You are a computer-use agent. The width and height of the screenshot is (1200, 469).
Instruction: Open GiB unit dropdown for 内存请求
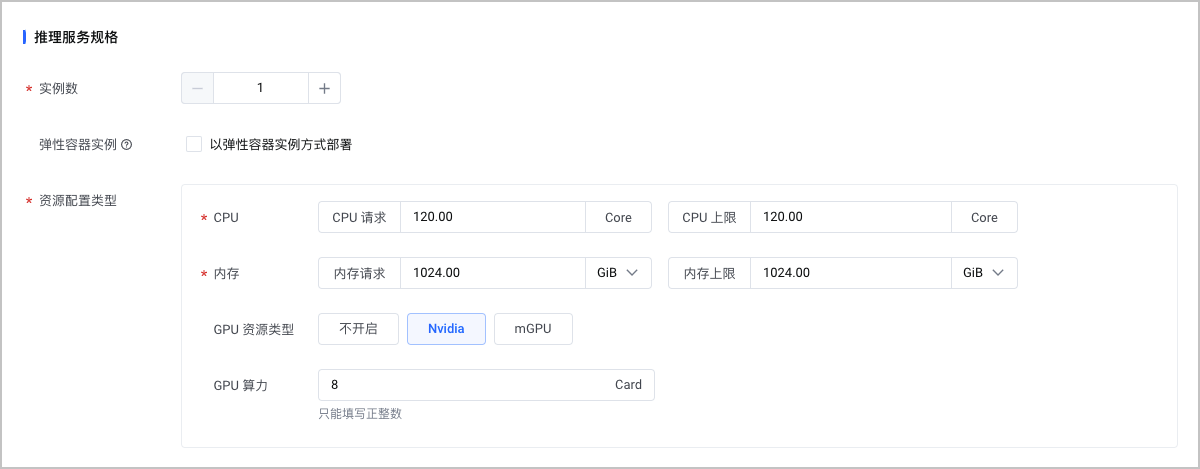pos(618,273)
